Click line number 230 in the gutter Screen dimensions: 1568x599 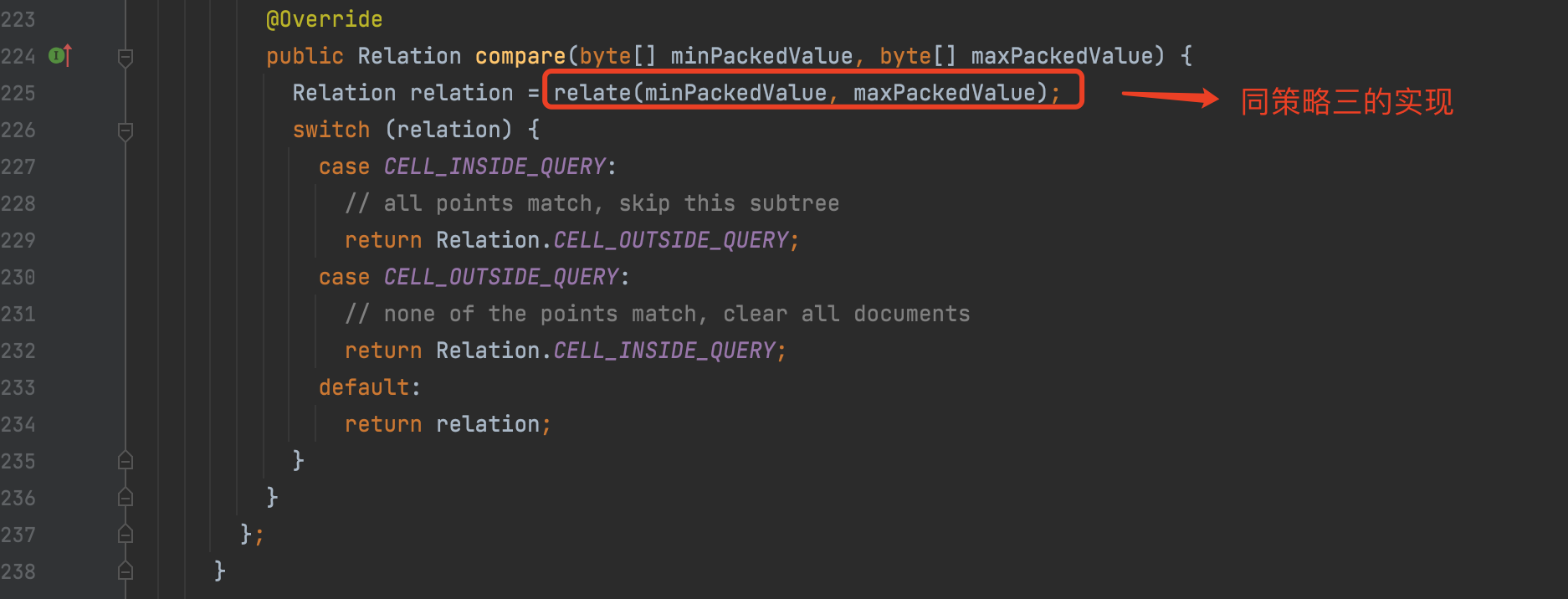(18, 277)
